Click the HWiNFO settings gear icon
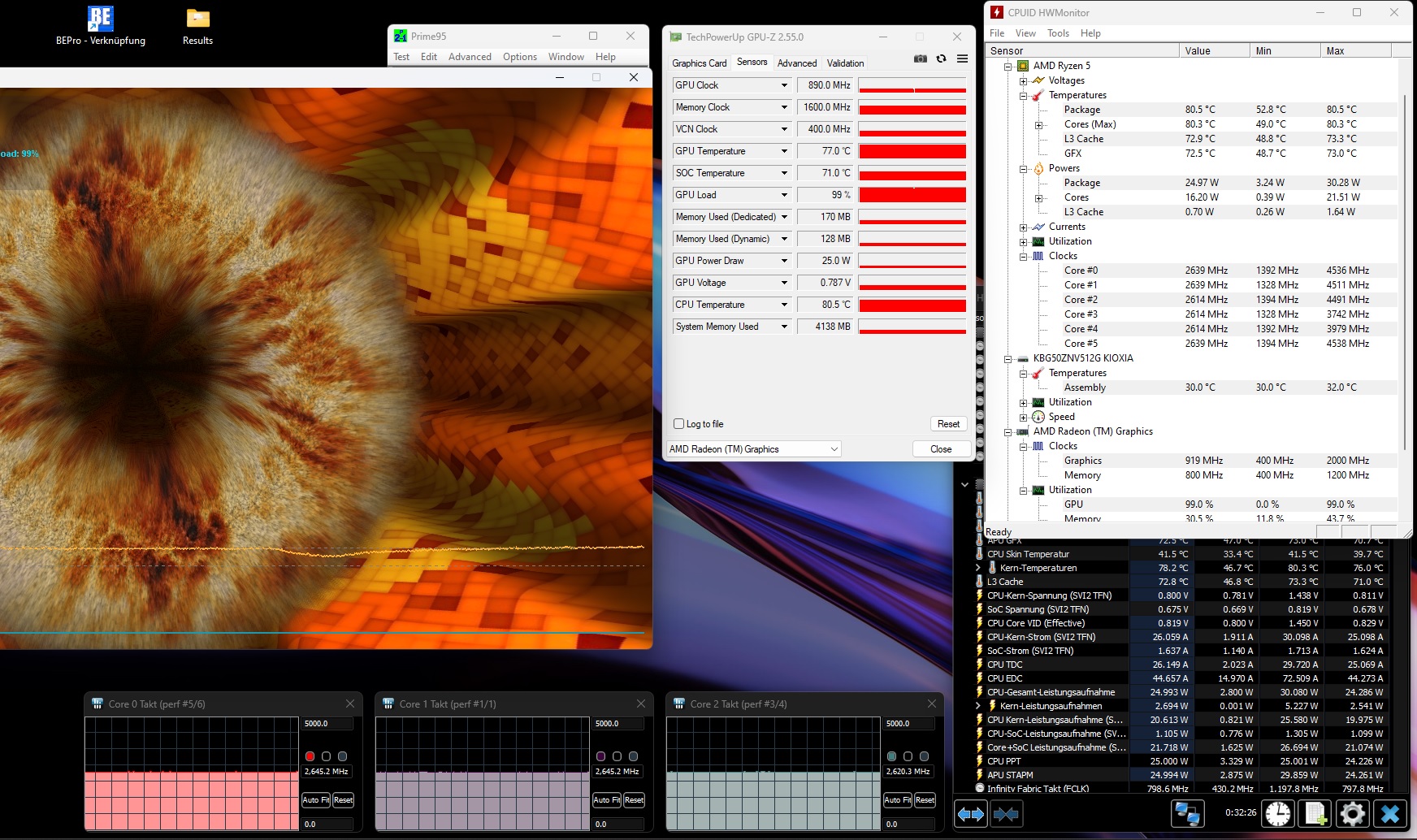 1352,813
